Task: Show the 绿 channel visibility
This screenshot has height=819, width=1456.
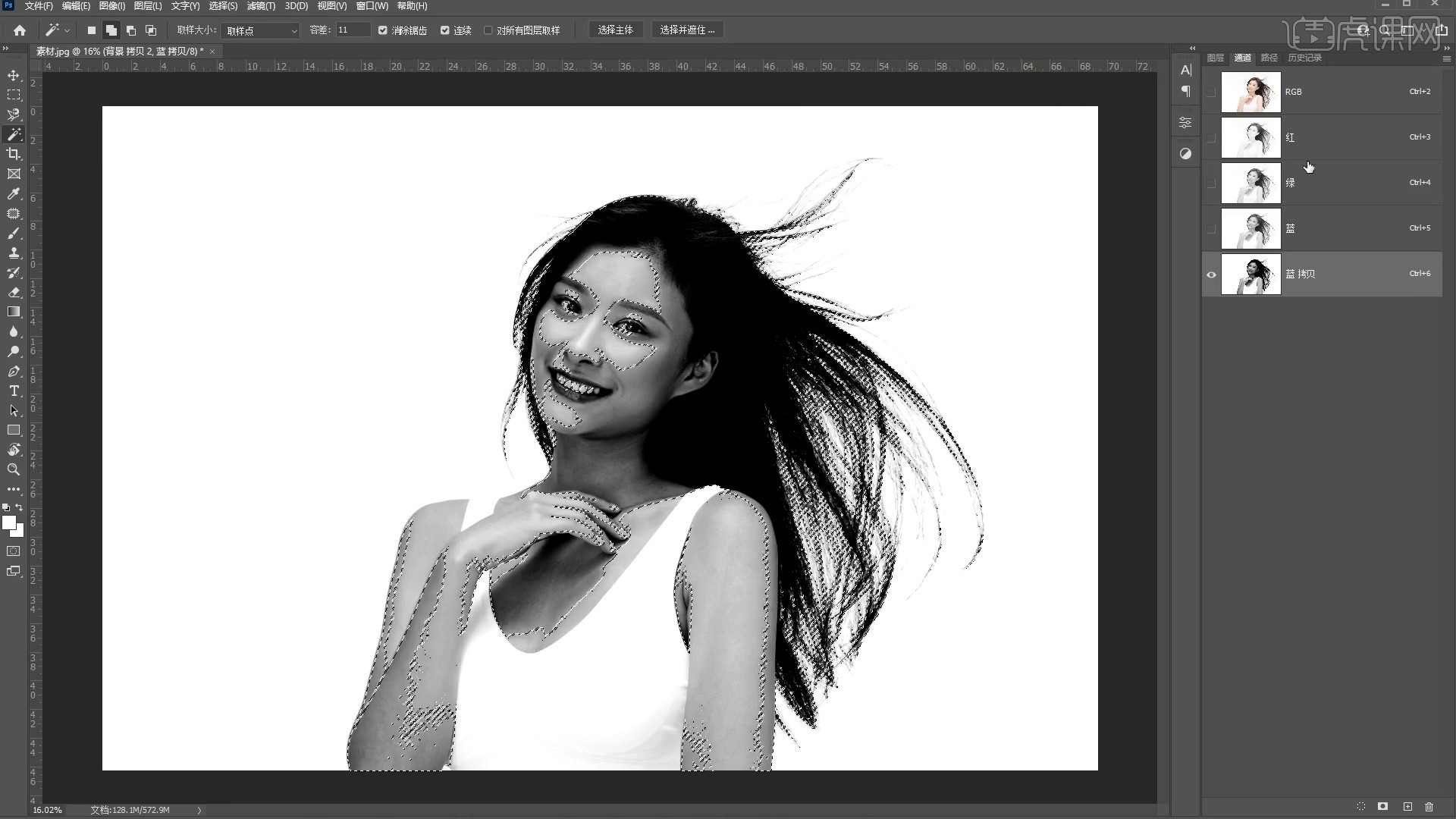Action: 1211,183
